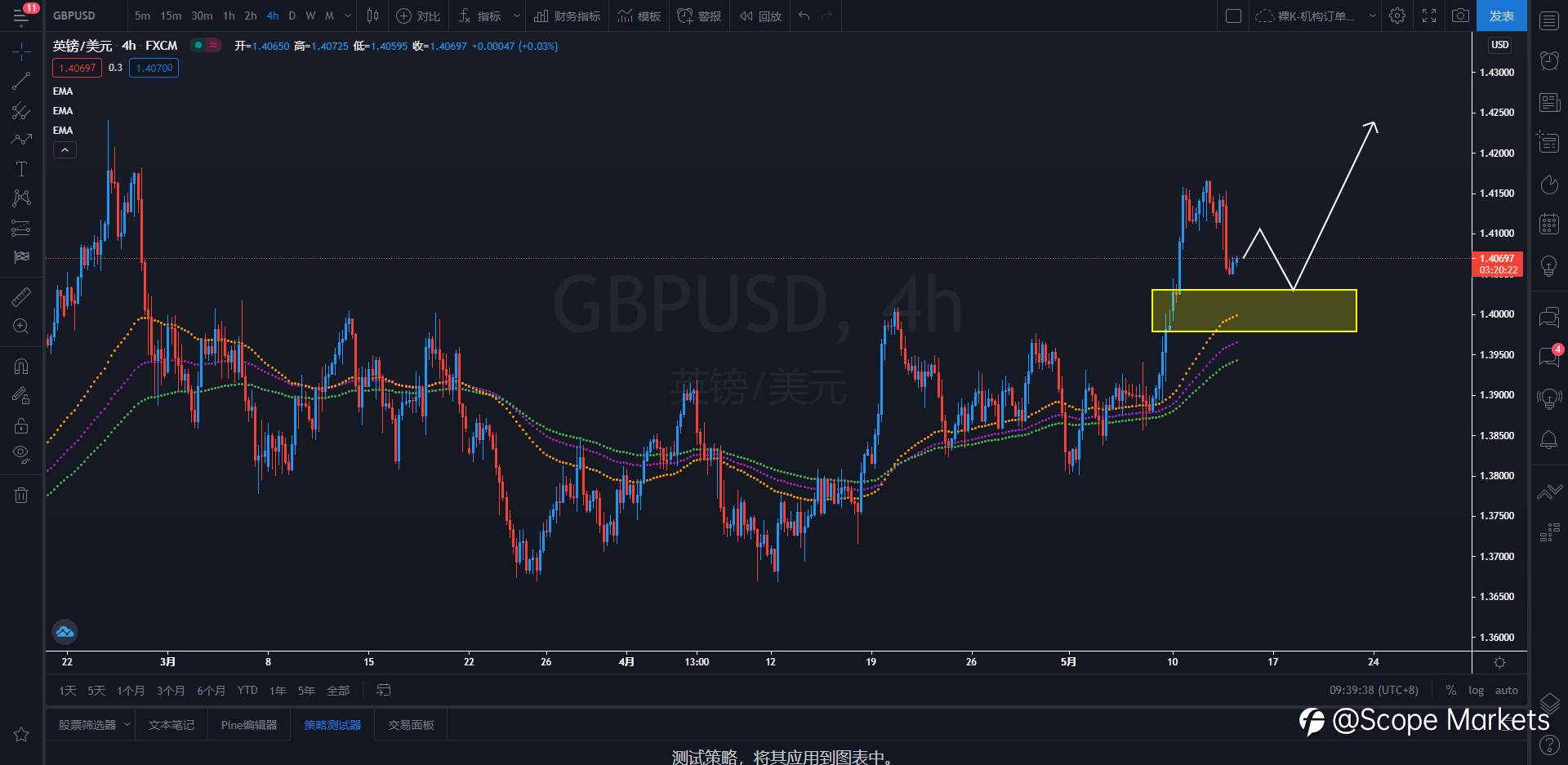1568x765 pixels.
Task: Open the Indicators (指标) dialog
Action: [480, 16]
